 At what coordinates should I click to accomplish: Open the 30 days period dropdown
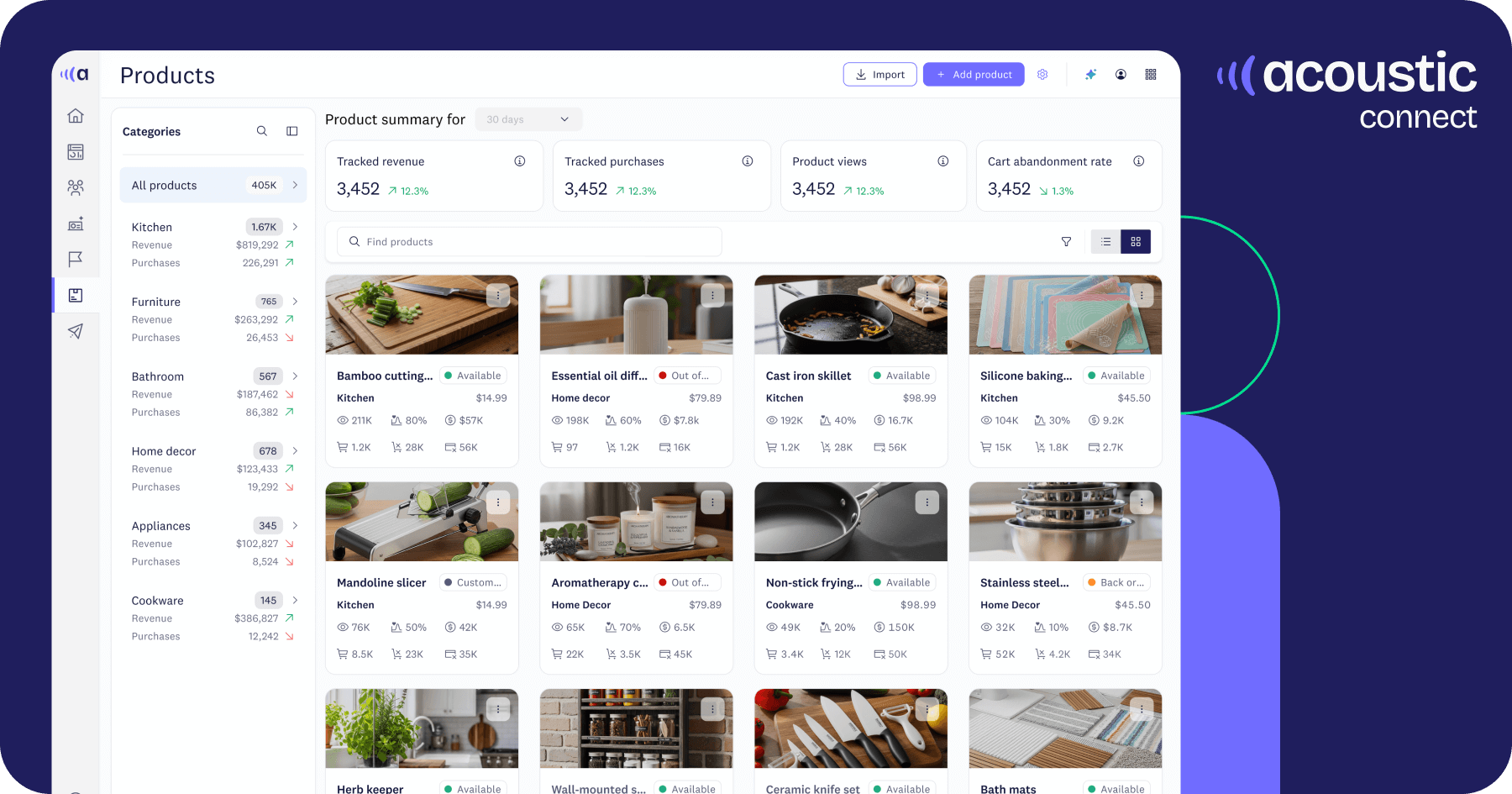click(528, 119)
